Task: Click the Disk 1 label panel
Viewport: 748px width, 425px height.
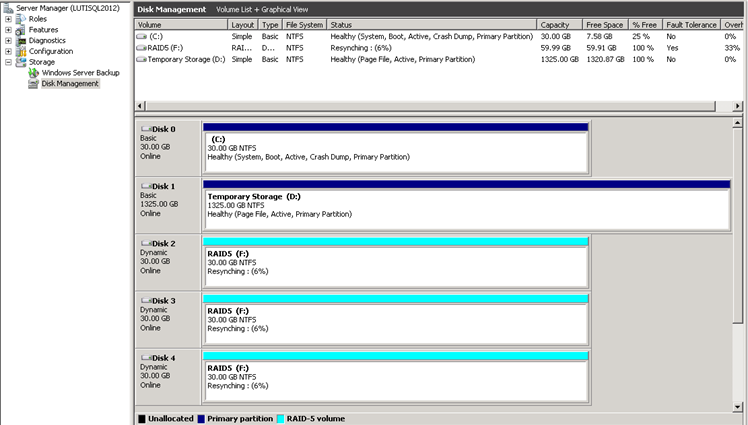Action: (168, 206)
